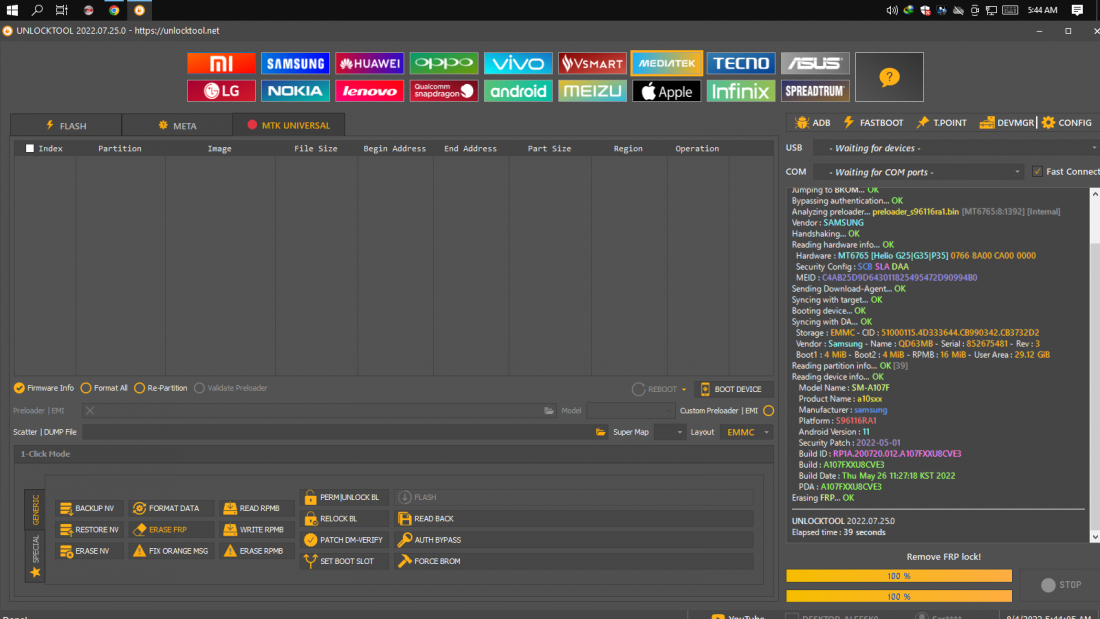Select the Apple brand logo
Viewport: 1100px width, 619px height.
pos(666,91)
